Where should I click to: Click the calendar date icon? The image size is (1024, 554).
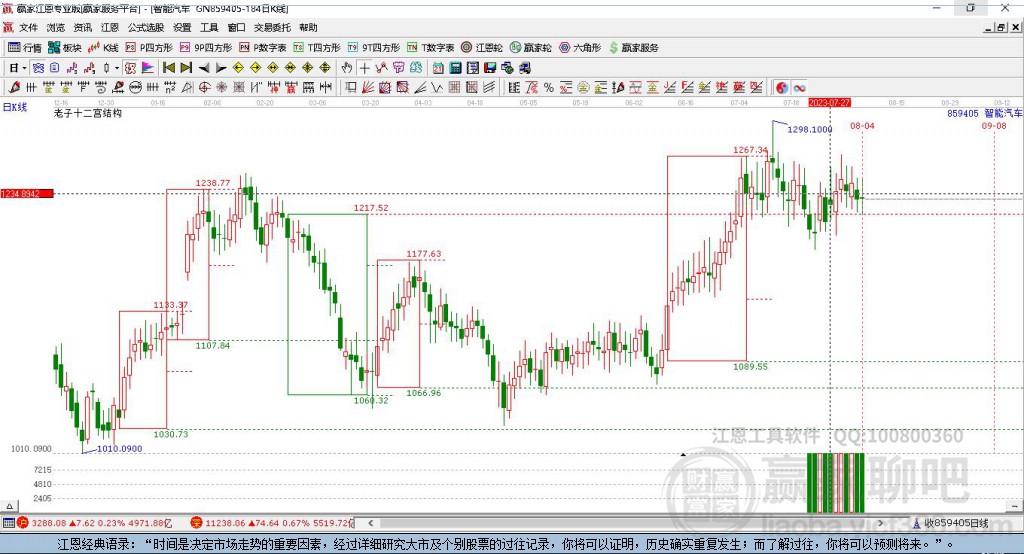click(x=438, y=68)
